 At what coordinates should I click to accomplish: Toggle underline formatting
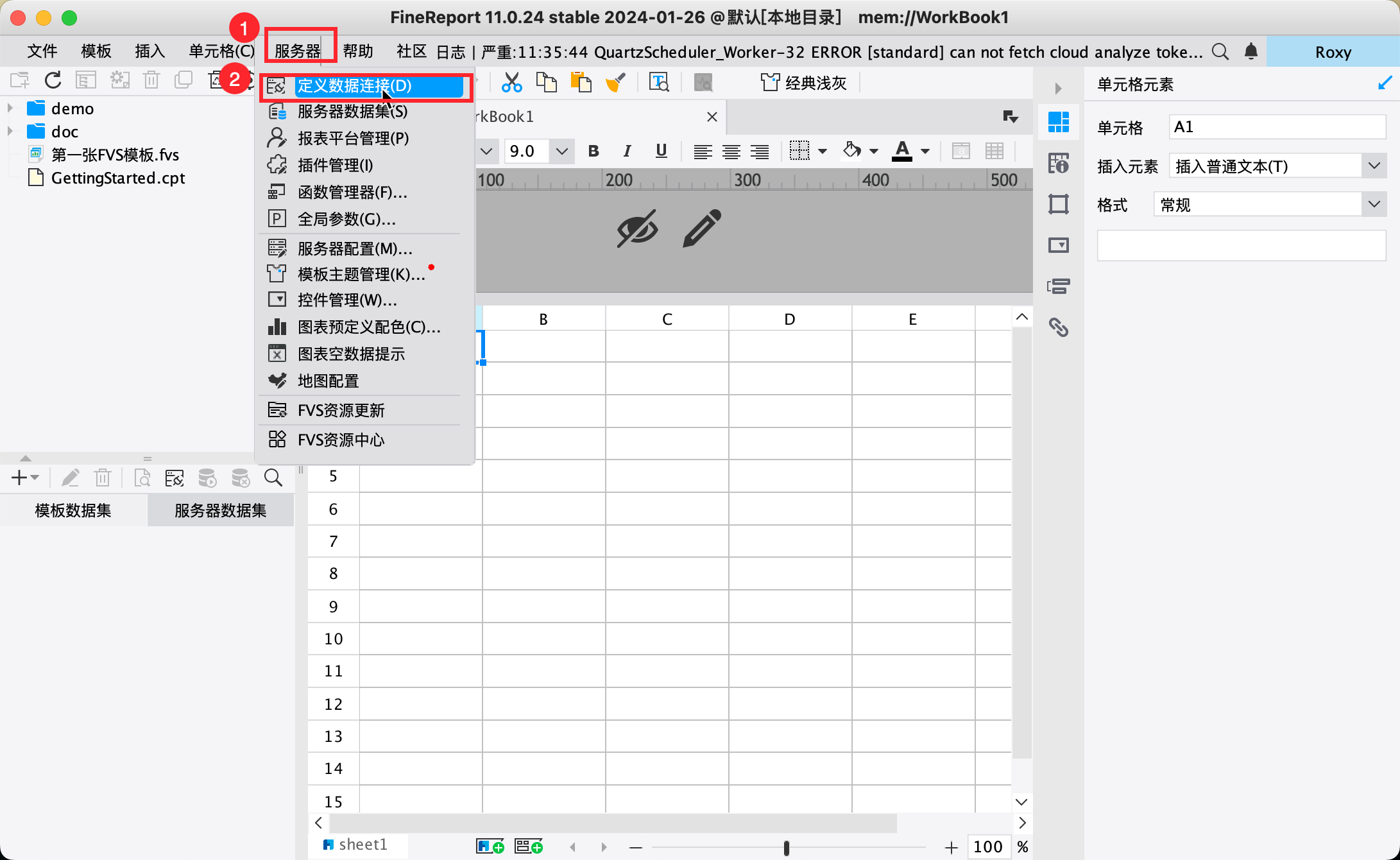coord(661,151)
